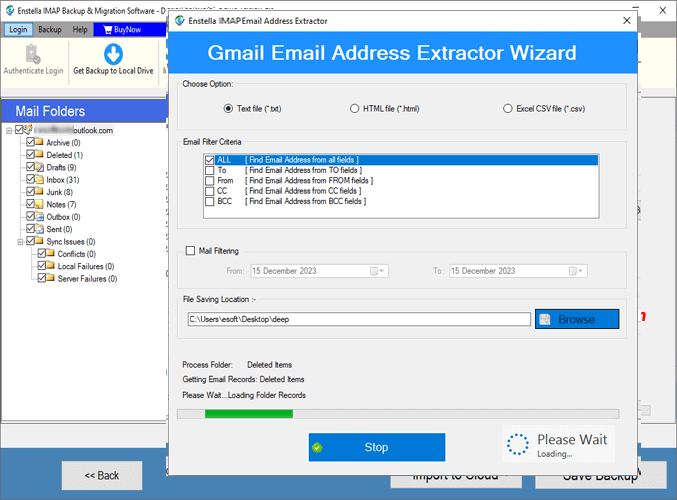Click the Junk folder icon
Screen dimensions: 677x500
click(x=39, y=191)
